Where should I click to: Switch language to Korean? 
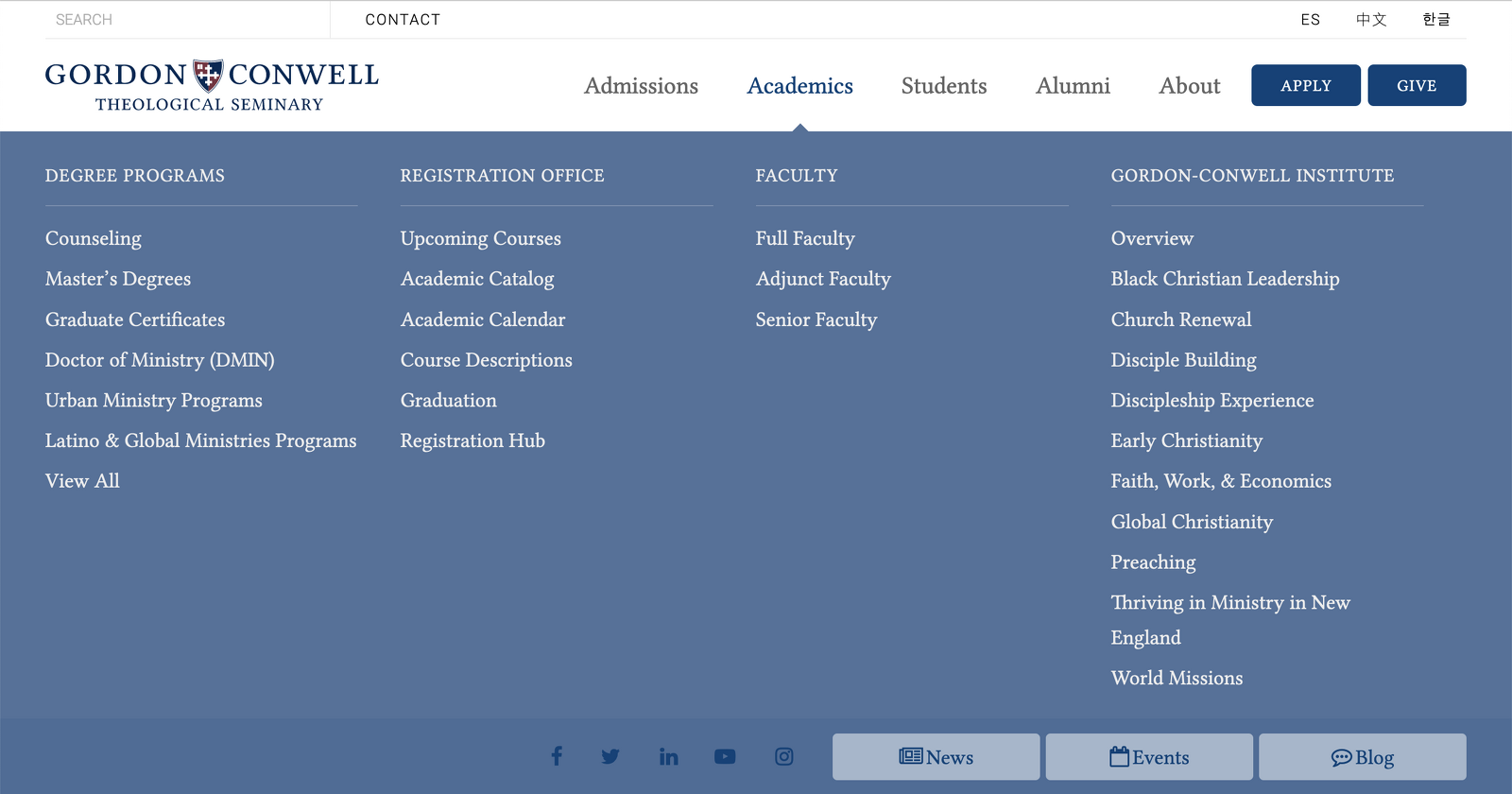coord(1436,19)
